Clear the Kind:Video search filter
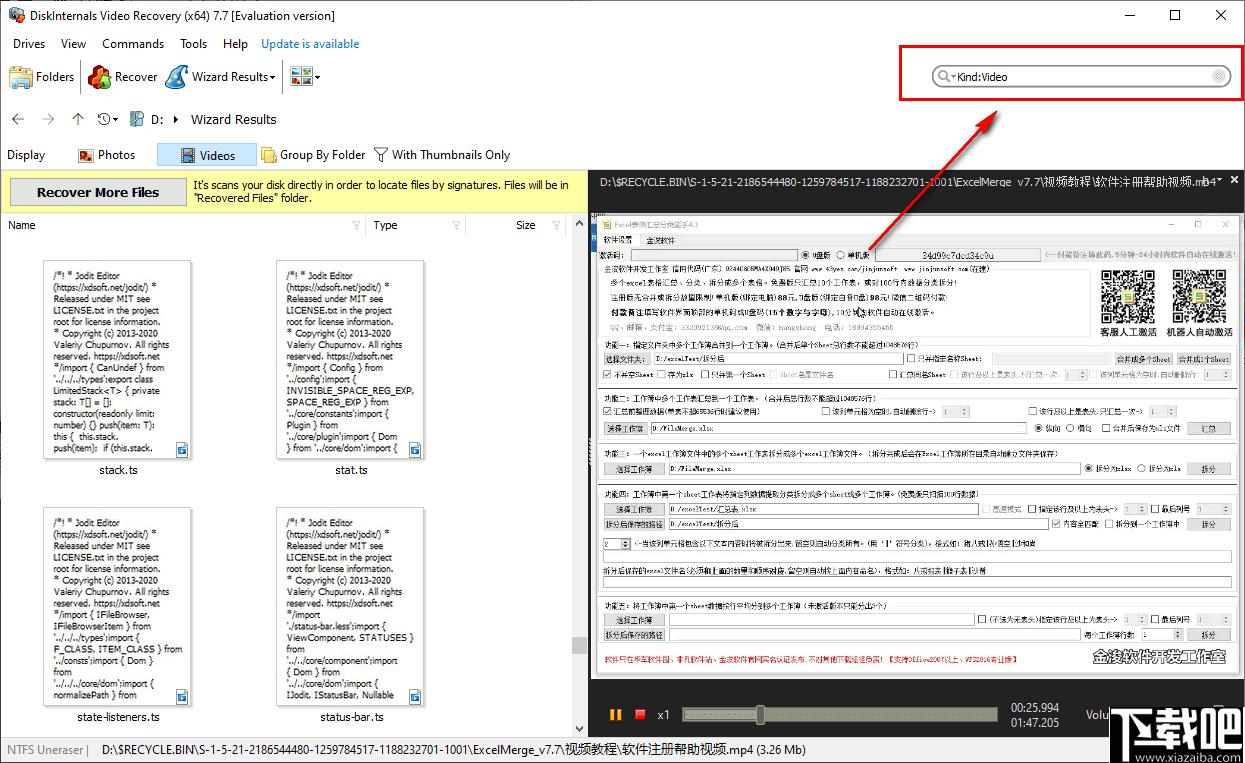 tap(1218, 77)
